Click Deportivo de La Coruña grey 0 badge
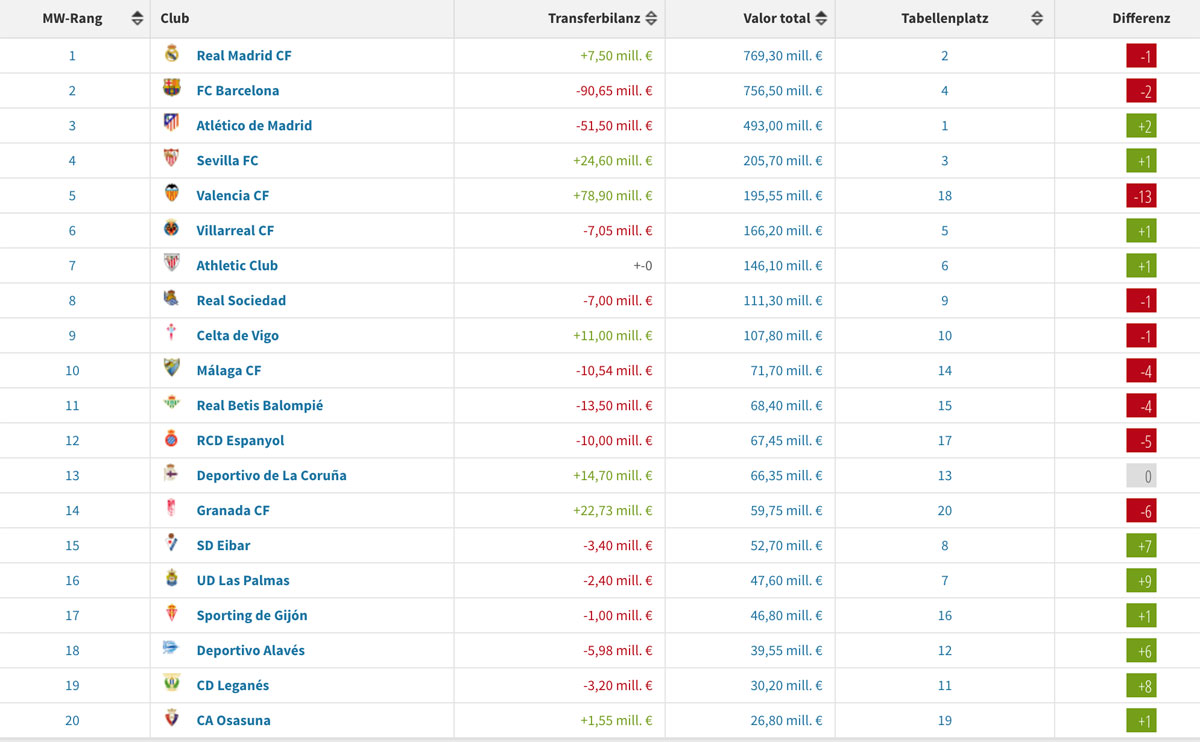This screenshot has height=742, width=1200. pos(1141,475)
